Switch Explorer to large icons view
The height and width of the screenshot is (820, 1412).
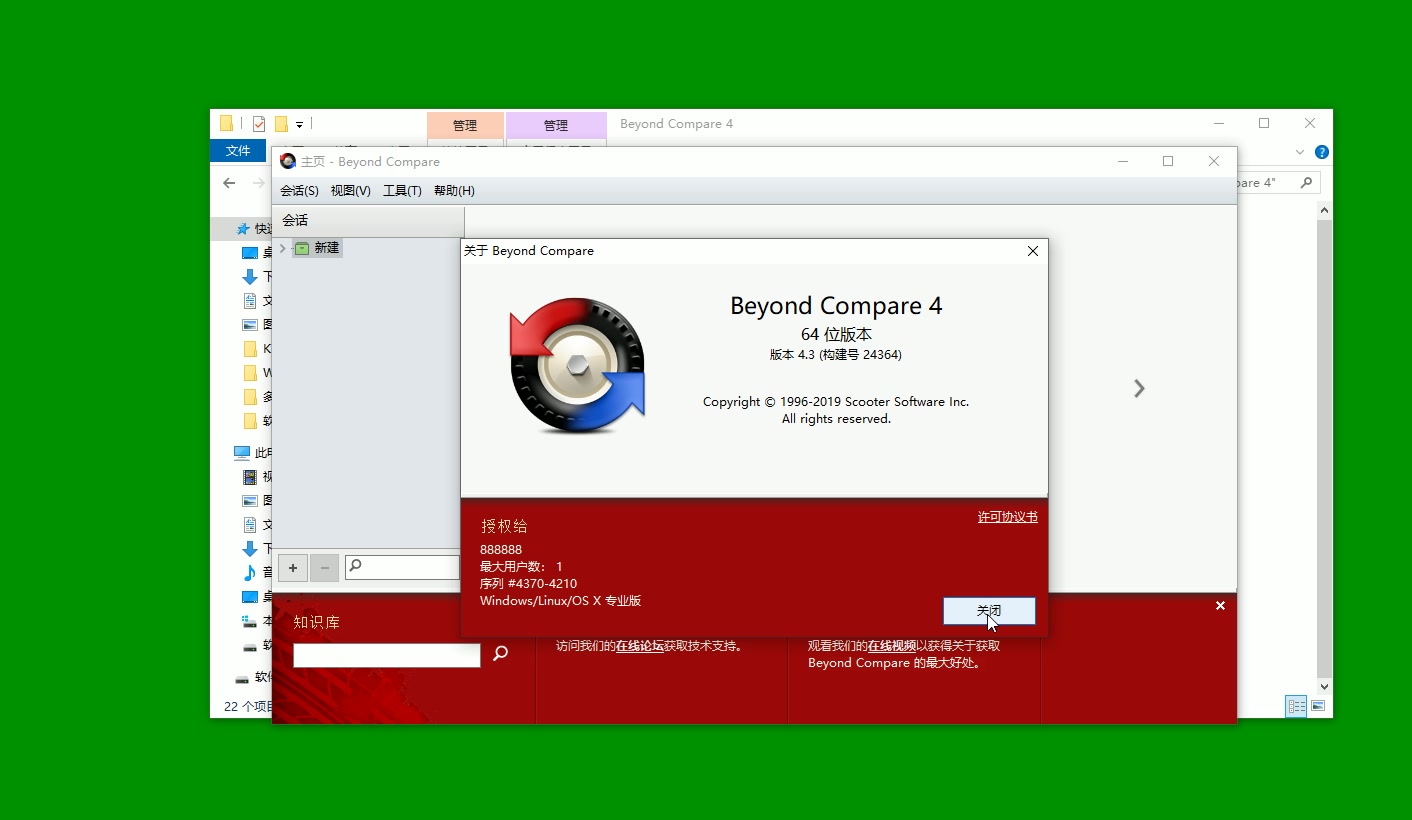[1318, 706]
